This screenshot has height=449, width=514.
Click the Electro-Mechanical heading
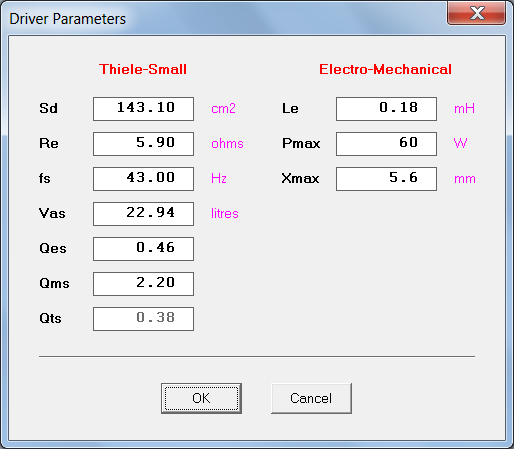[385, 69]
